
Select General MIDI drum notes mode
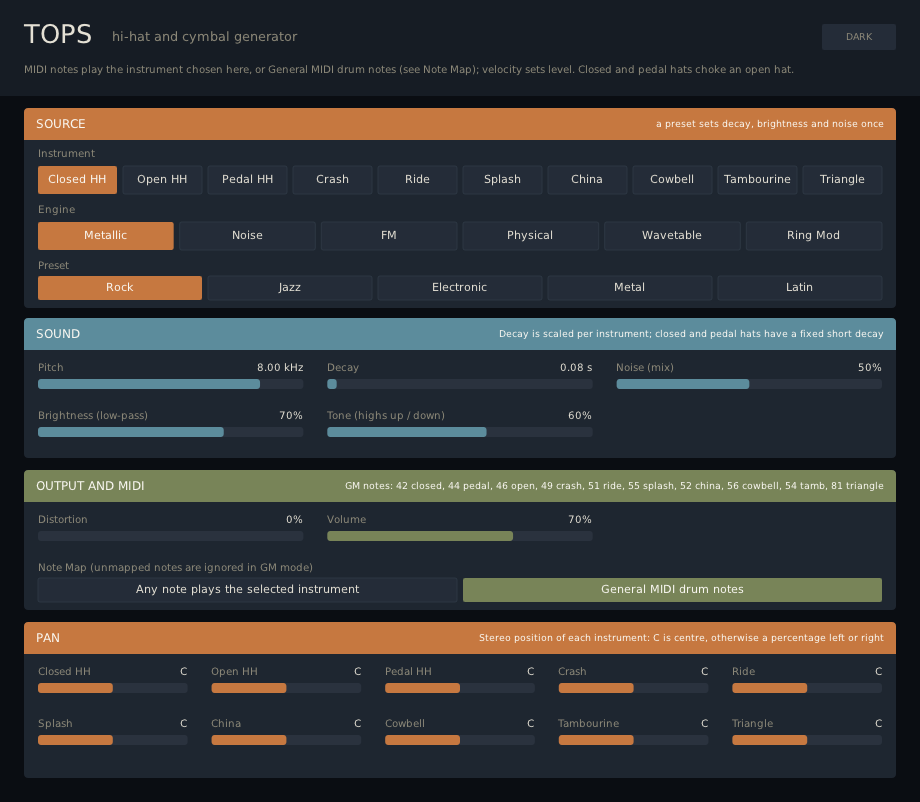[x=672, y=590]
